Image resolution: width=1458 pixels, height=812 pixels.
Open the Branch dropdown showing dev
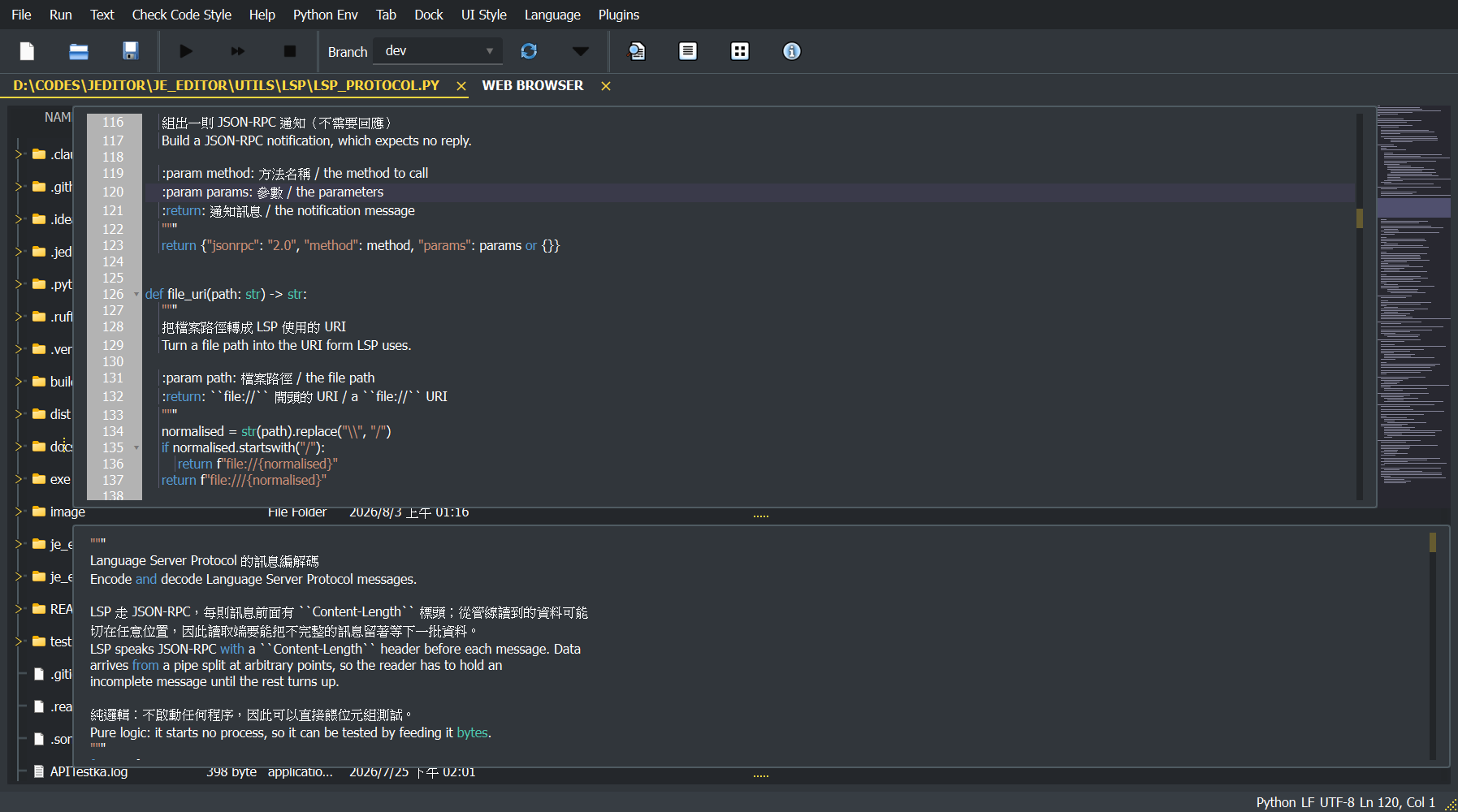tap(438, 50)
